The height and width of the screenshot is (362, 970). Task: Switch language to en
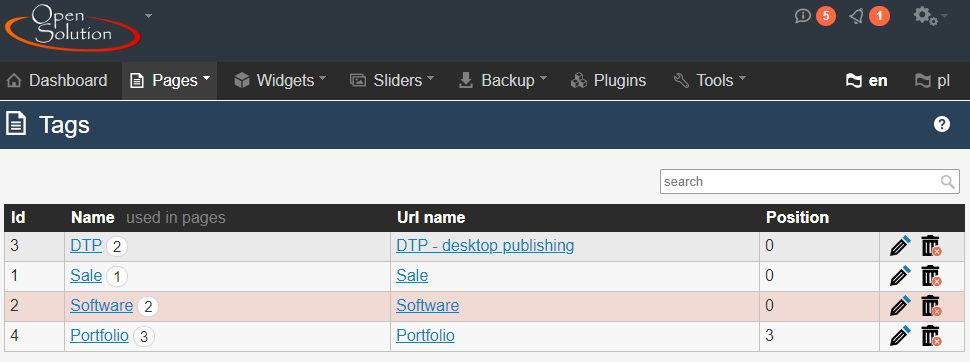pos(866,80)
